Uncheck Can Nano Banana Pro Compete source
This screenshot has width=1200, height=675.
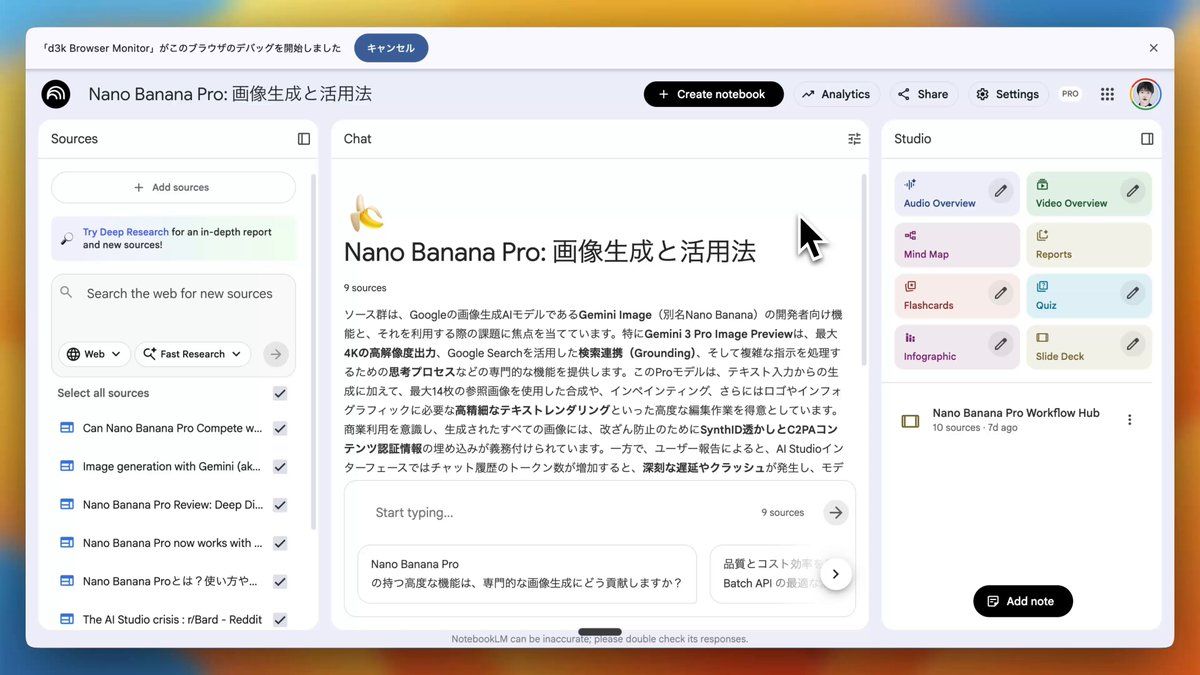pyautogui.click(x=280, y=428)
